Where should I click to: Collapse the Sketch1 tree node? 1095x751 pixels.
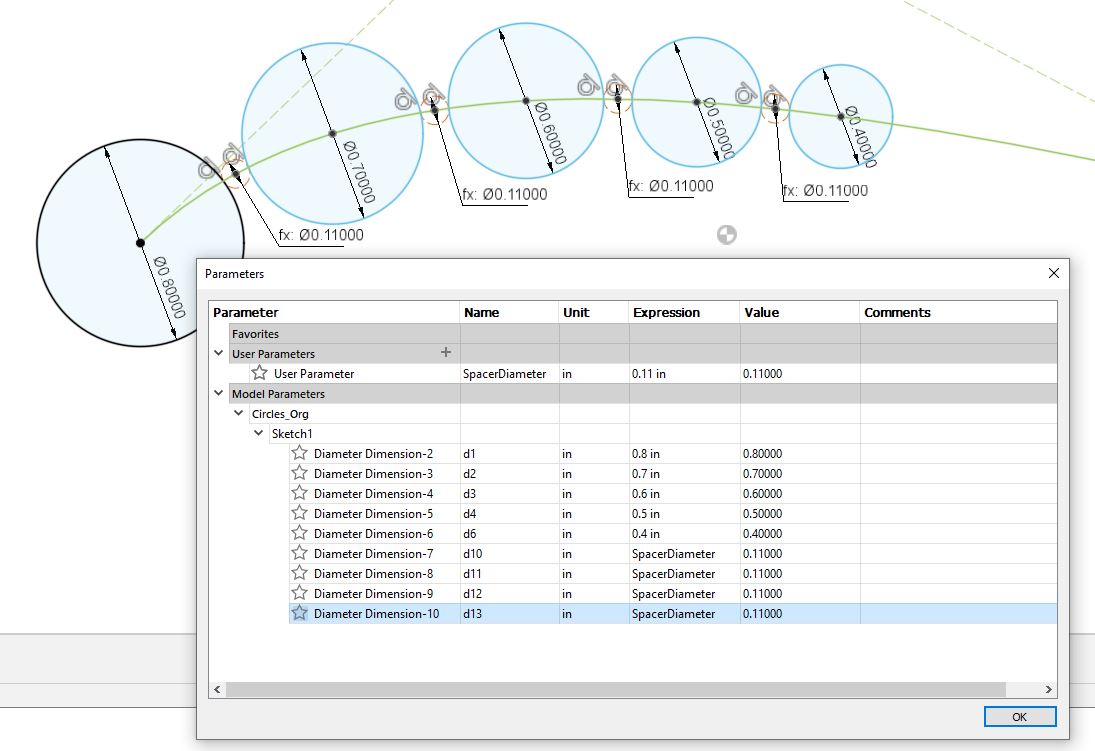(258, 433)
